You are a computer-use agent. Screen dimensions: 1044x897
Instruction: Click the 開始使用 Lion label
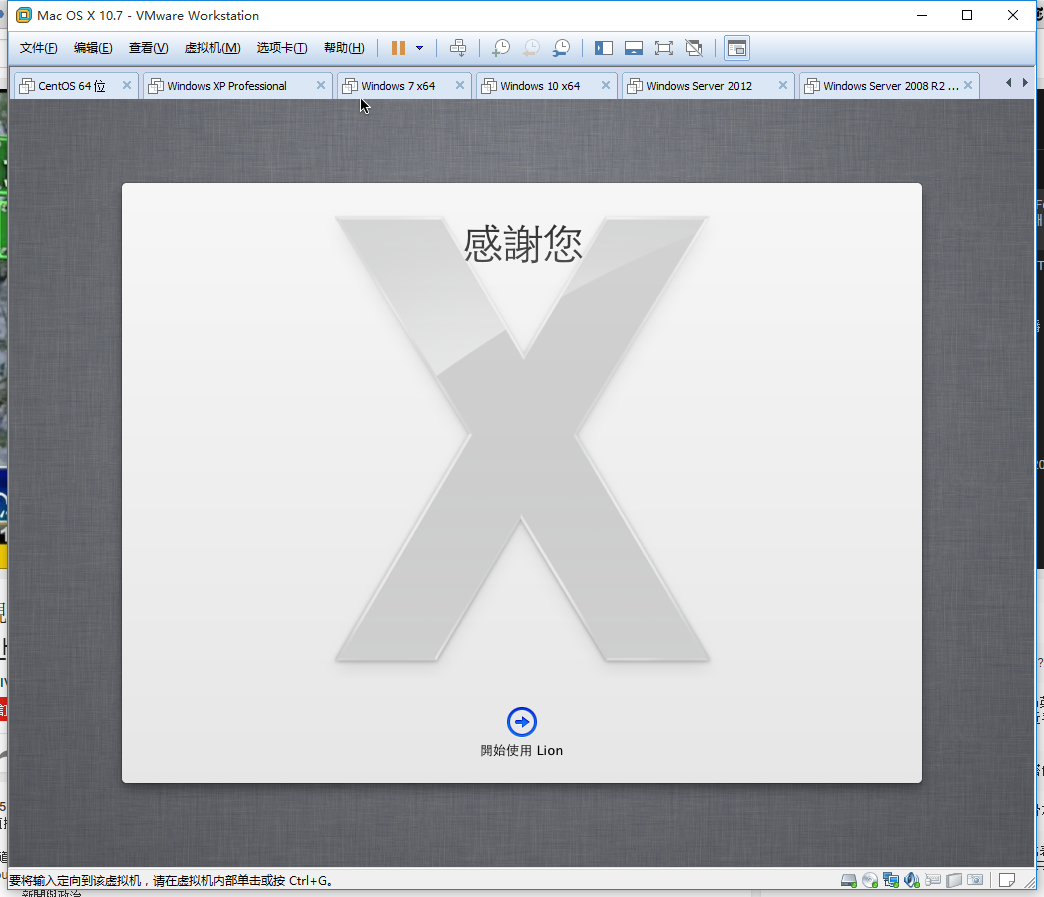click(522, 750)
